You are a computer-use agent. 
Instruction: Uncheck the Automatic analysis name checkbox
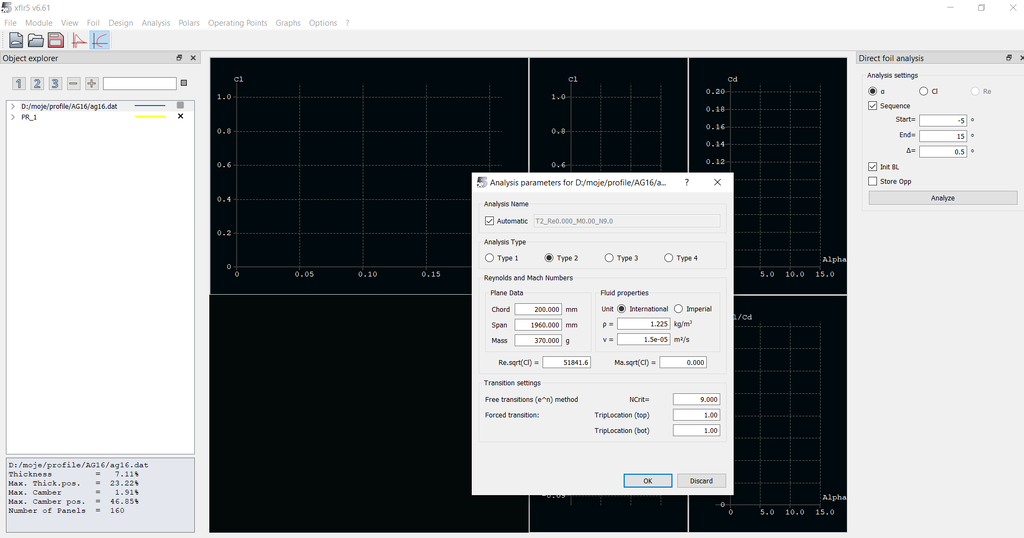[489, 221]
